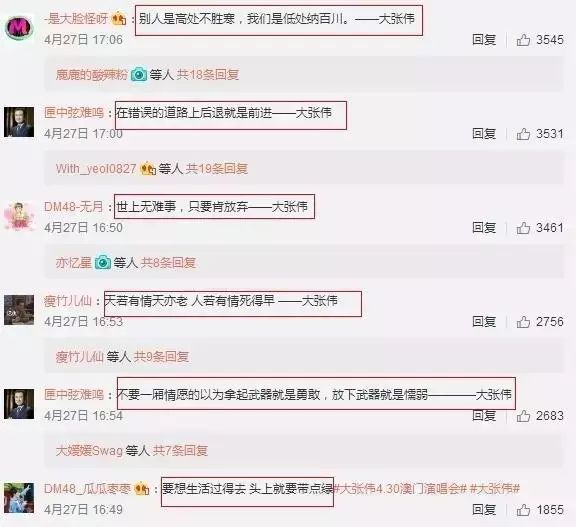Click 回复 on the 16:50 comment
Image resolution: width=576 pixels, height=527 pixels.
click(x=484, y=228)
